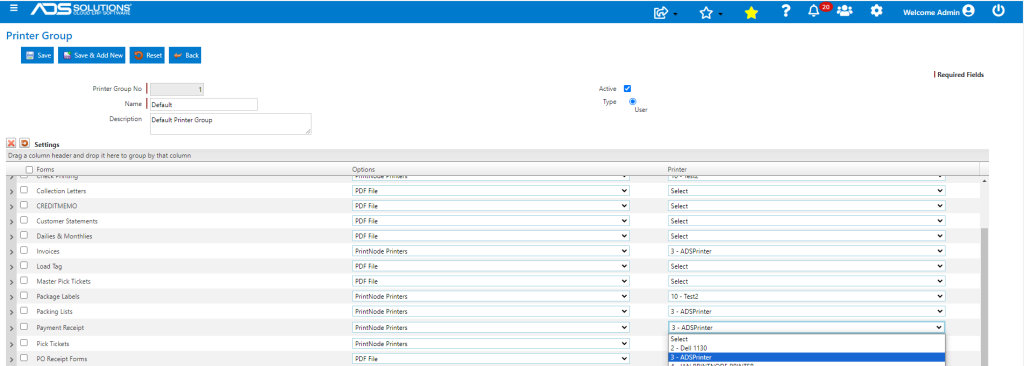Viewport: 1024px width, 366px height.
Task: Open Printer dropdown for Package Labels
Action: tap(807, 296)
